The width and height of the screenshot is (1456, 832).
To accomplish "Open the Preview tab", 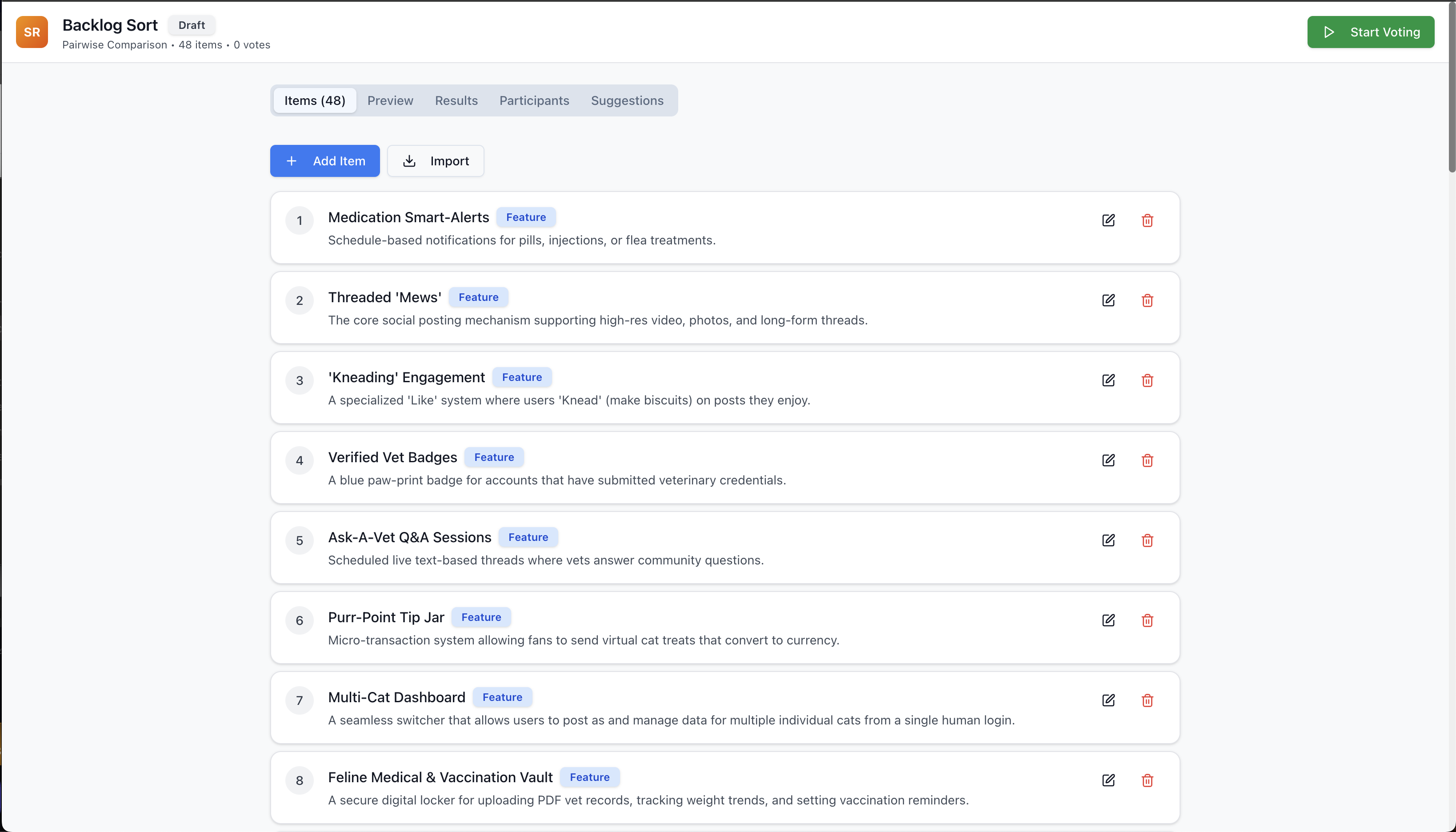I will coord(390,100).
